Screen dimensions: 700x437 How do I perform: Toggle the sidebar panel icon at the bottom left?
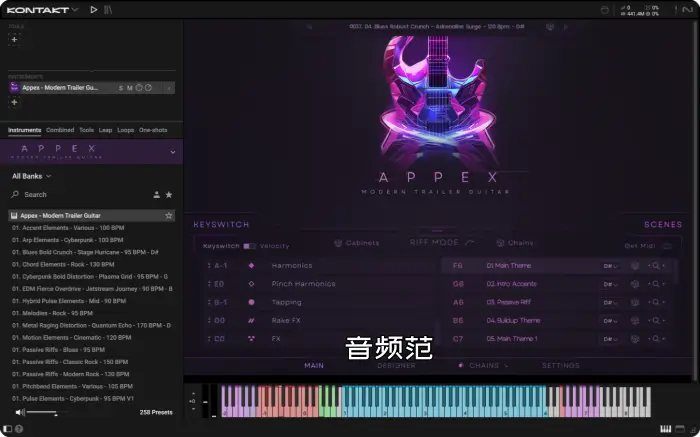[x=8, y=429]
